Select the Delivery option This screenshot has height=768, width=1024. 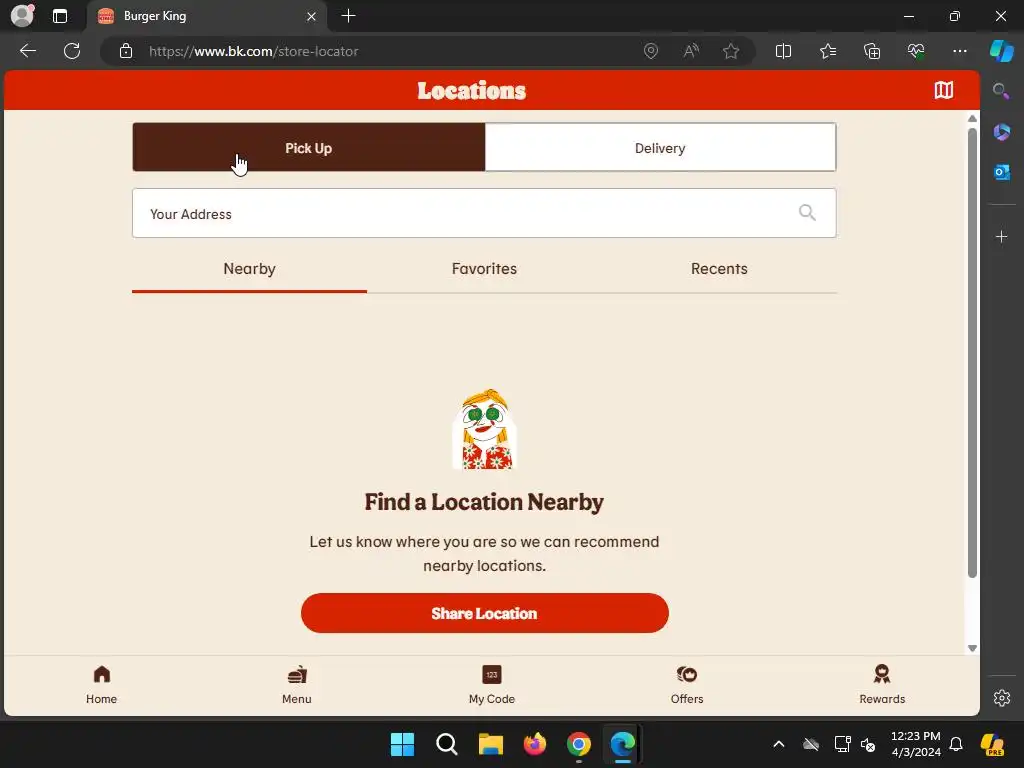pyautogui.click(x=660, y=148)
